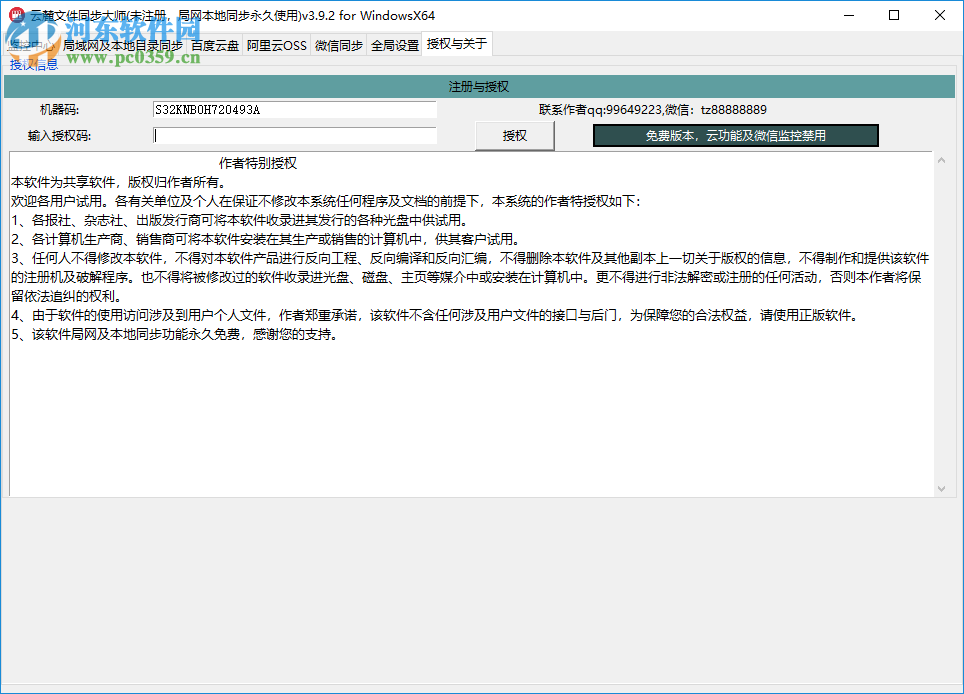
Task: Focus the 输入授权码 input box
Action: 294,136
